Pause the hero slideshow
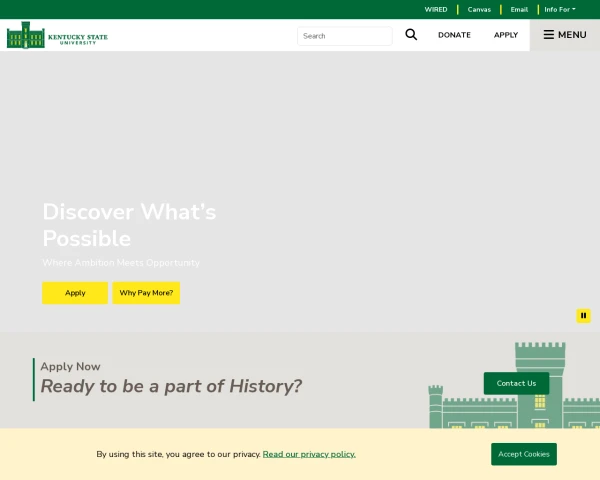This screenshot has height=480, width=600. pos(583,316)
